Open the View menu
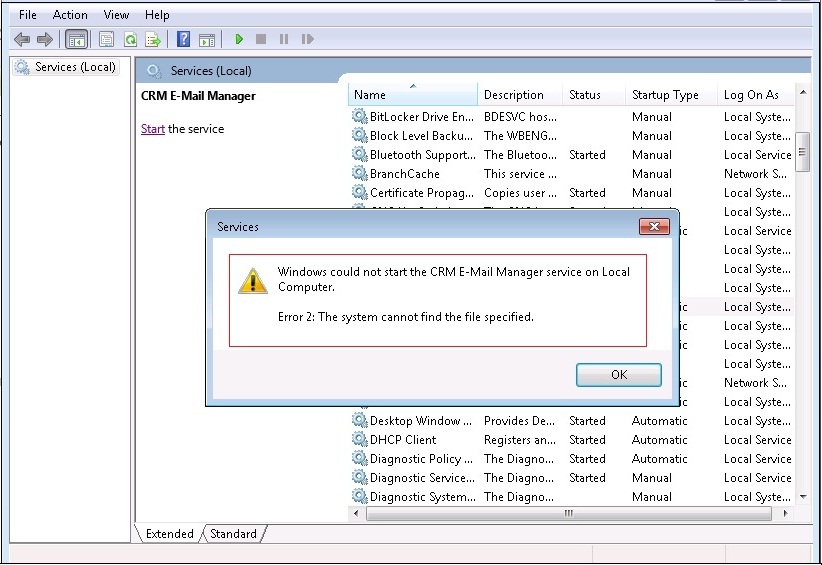822x565 pixels. (116, 15)
